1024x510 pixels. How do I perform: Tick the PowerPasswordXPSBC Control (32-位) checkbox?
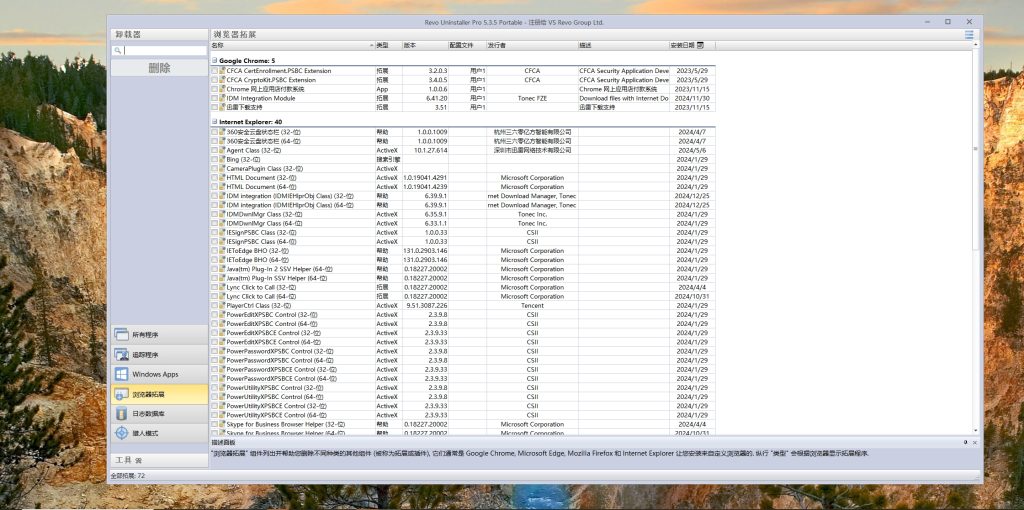click(214, 351)
